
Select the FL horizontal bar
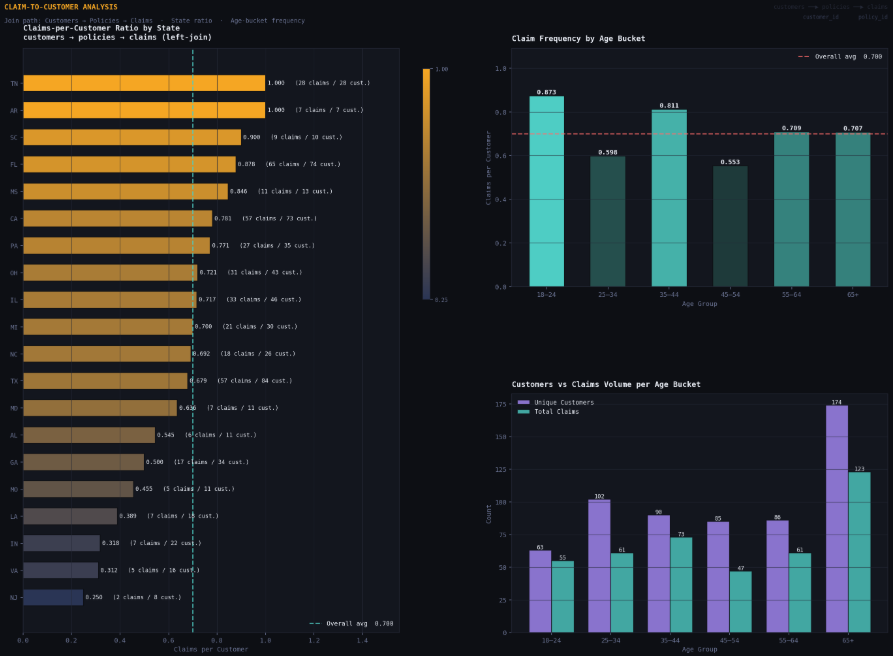coord(129,164)
